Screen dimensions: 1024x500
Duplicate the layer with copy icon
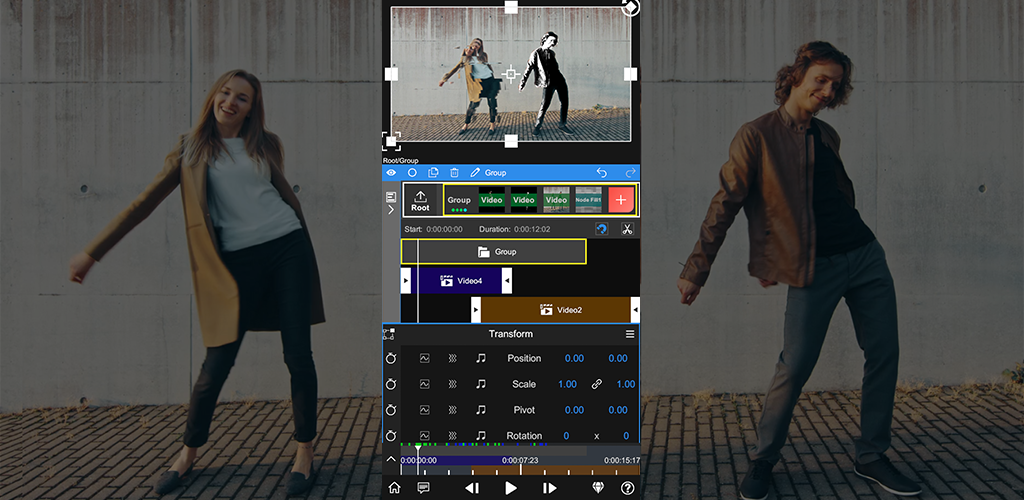click(433, 173)
